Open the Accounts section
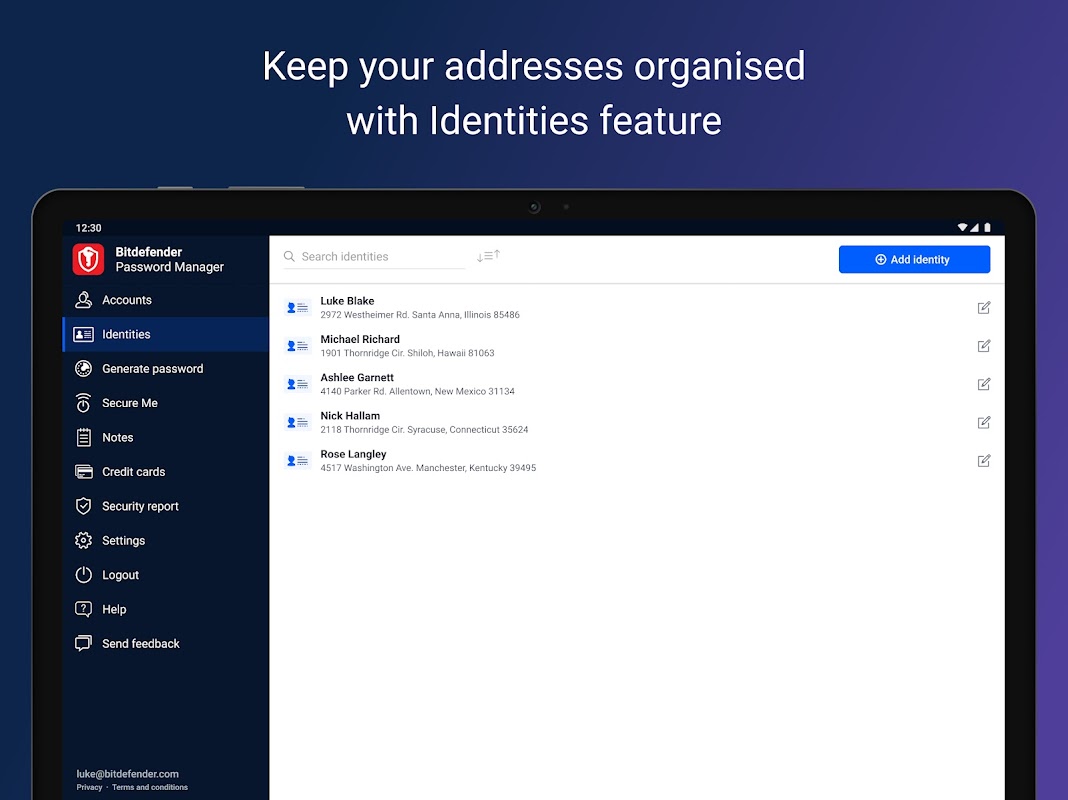1068x800 pixels. (x=166, y=300)
